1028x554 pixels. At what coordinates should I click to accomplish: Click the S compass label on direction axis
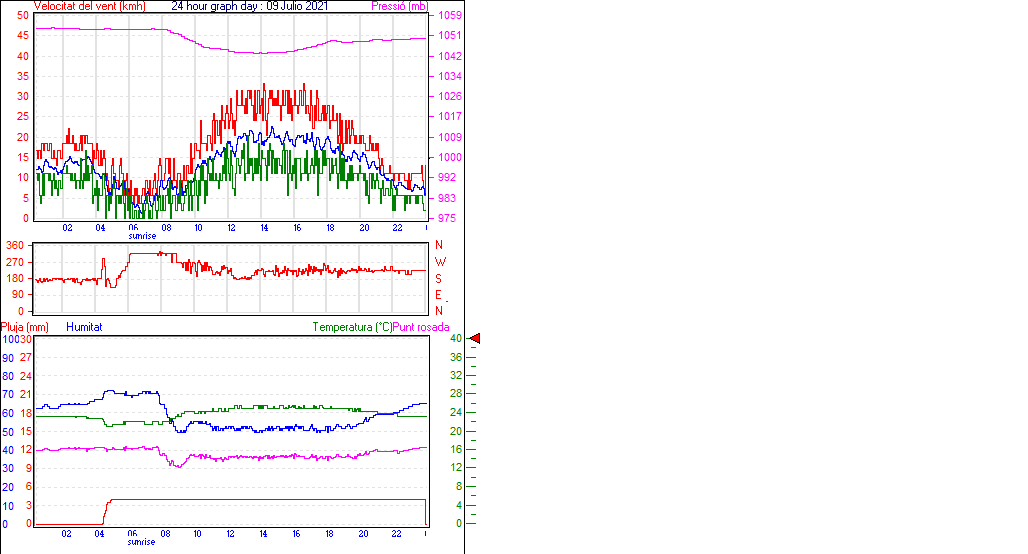click(x=438, y=279)
